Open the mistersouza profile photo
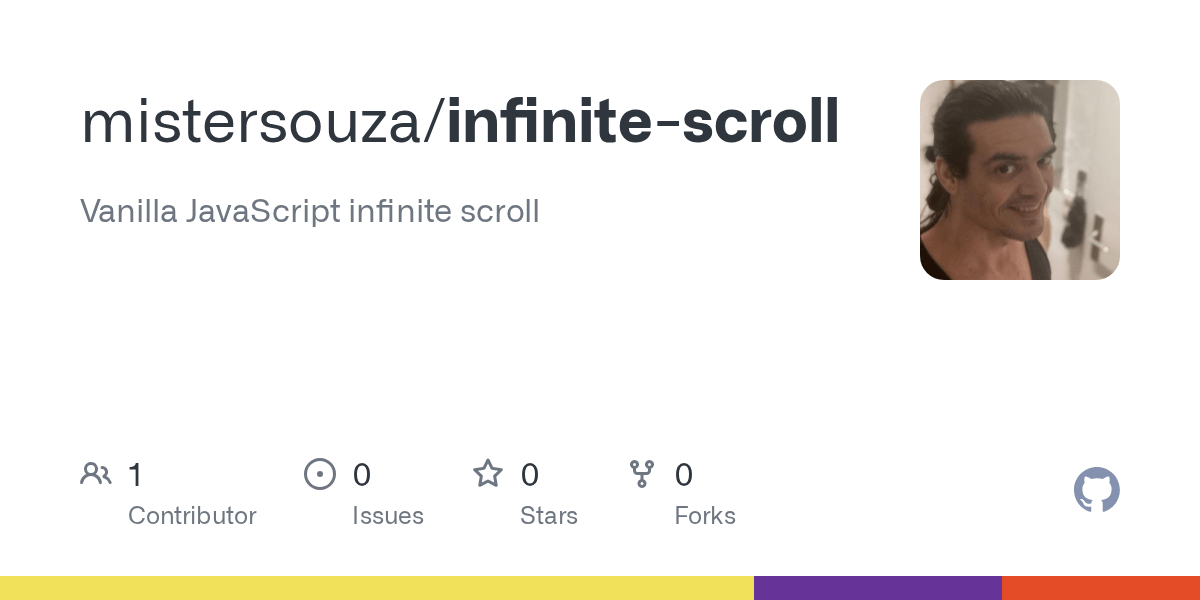The width and height of the screenshot is (1200, 600). click(x=1019, y=180)
